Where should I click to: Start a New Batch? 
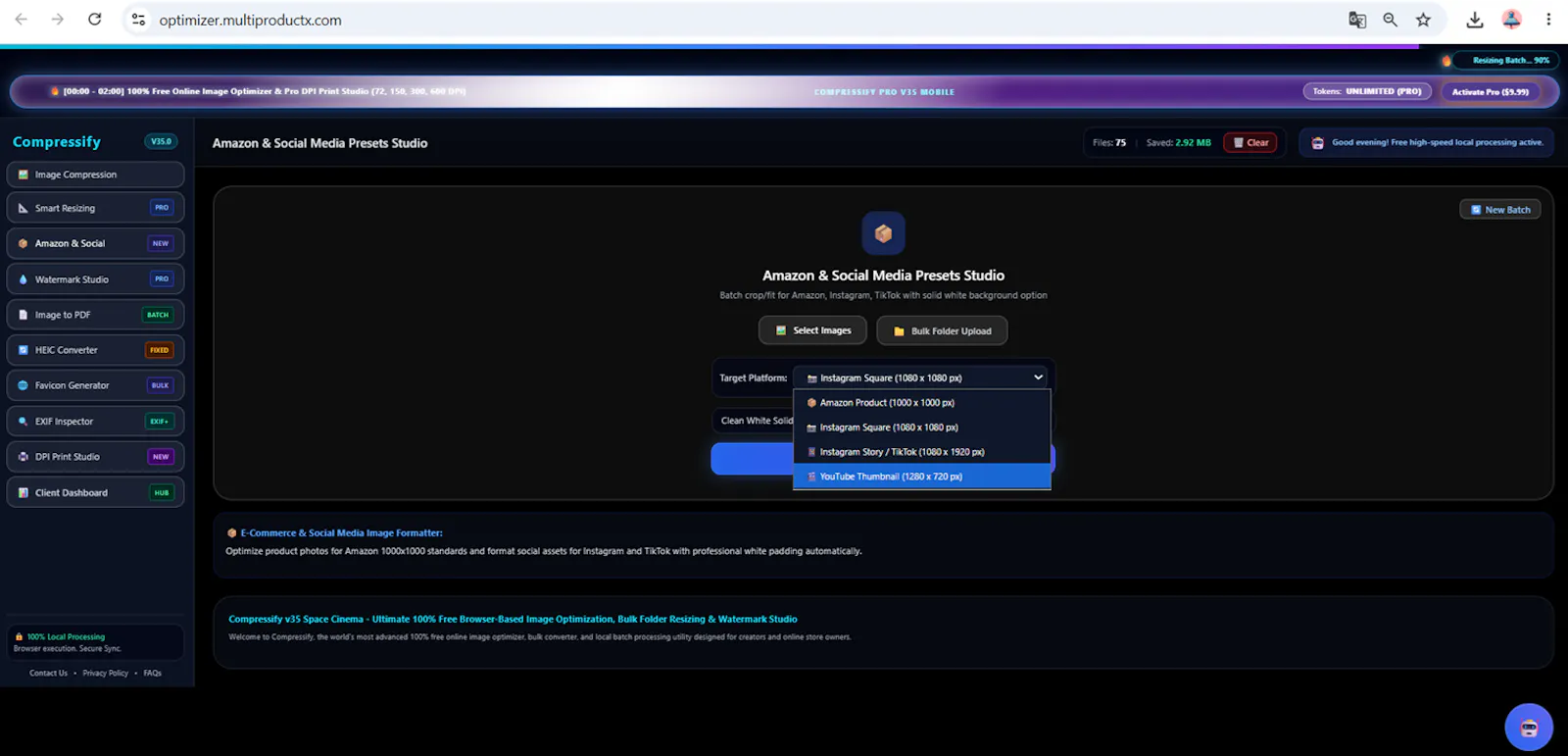(x=1500, y=210)
